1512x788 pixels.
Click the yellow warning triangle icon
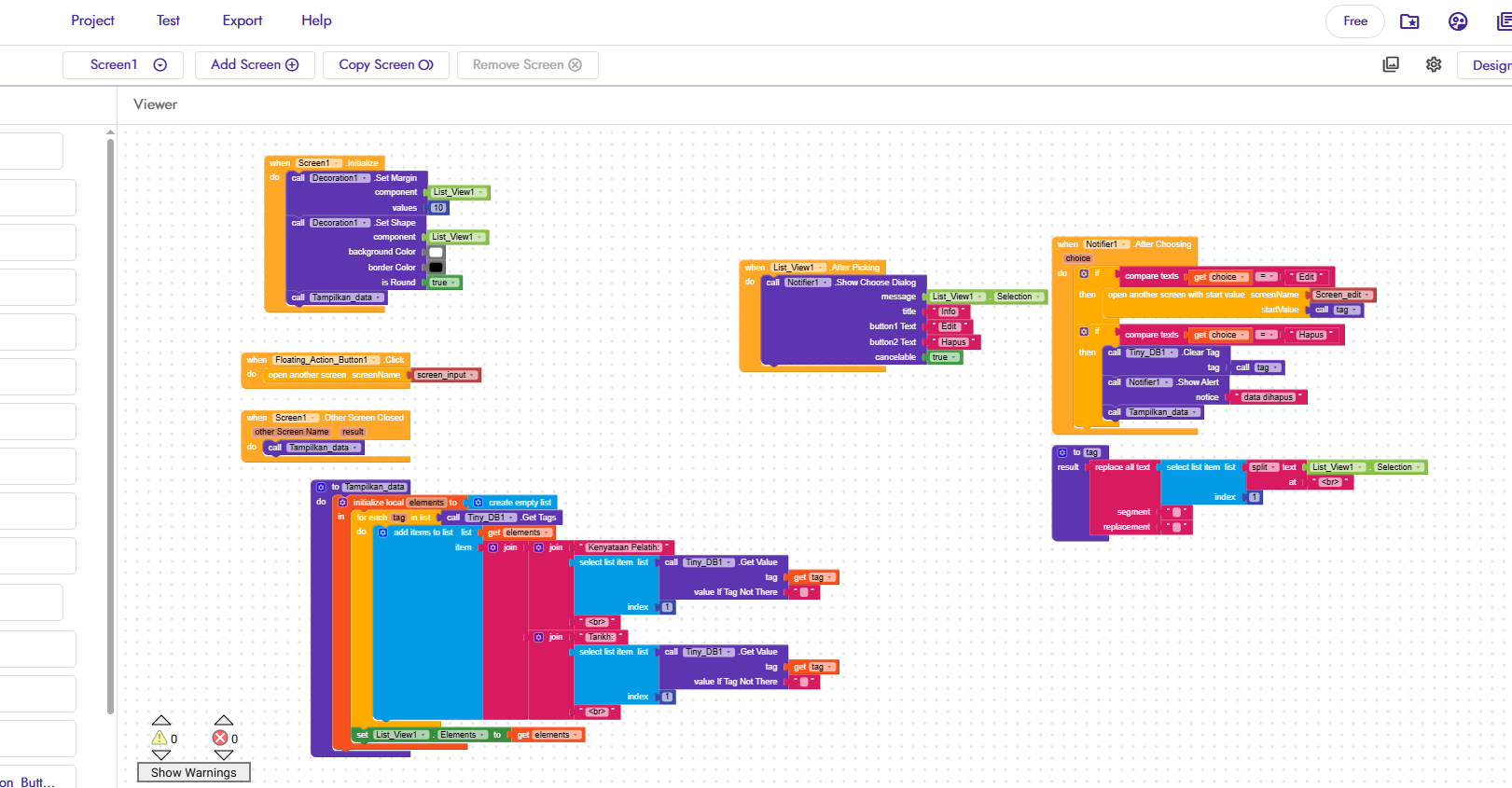point(160,738)
